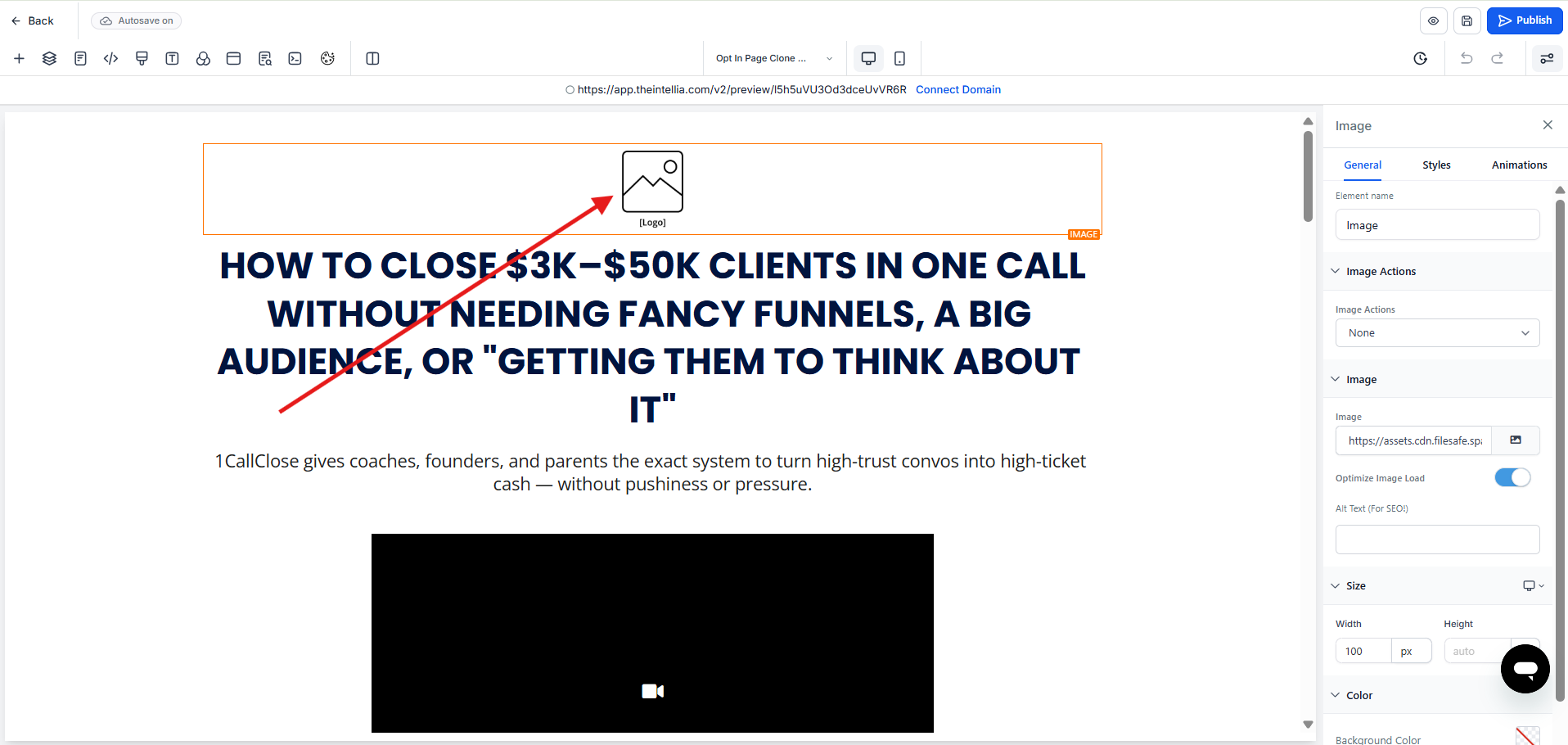Image resolution: width=1568 pixels, height=745 pixels.
Task: Open the image picker icon beside URL field
Action: (x=1515, y=440)
